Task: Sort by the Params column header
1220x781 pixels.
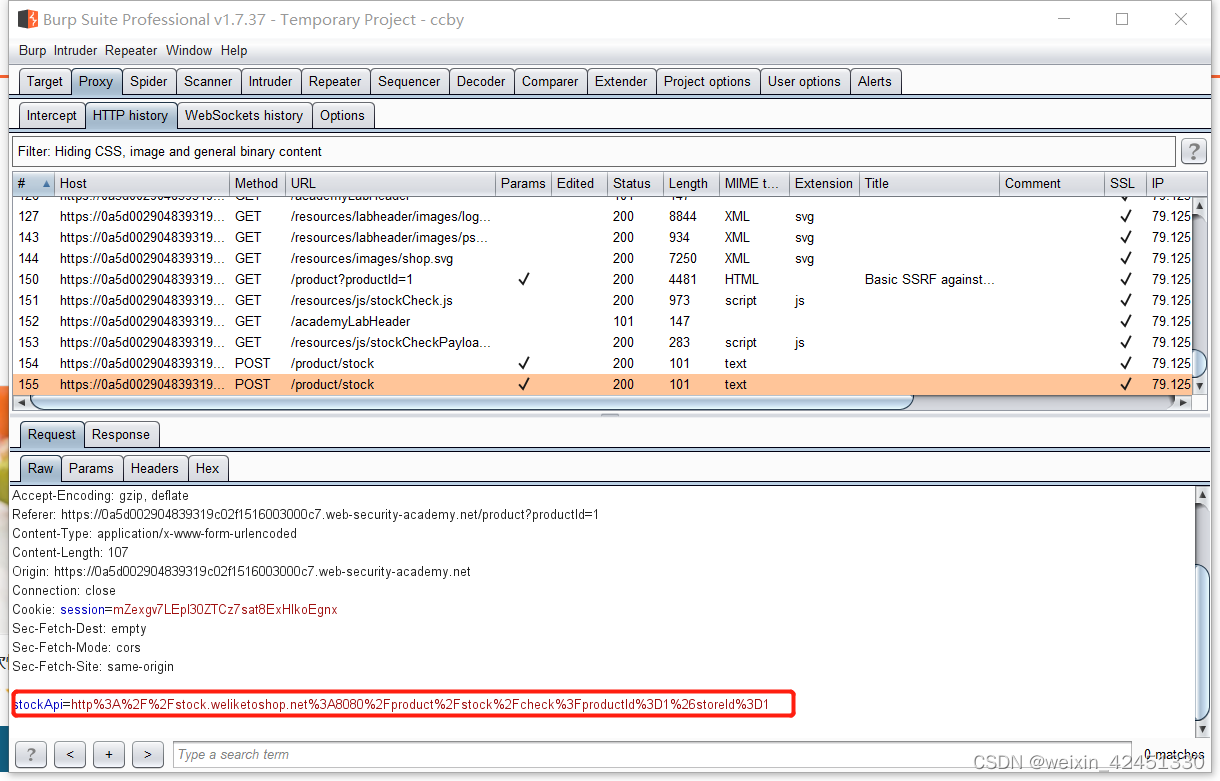Action: [523, 183]
